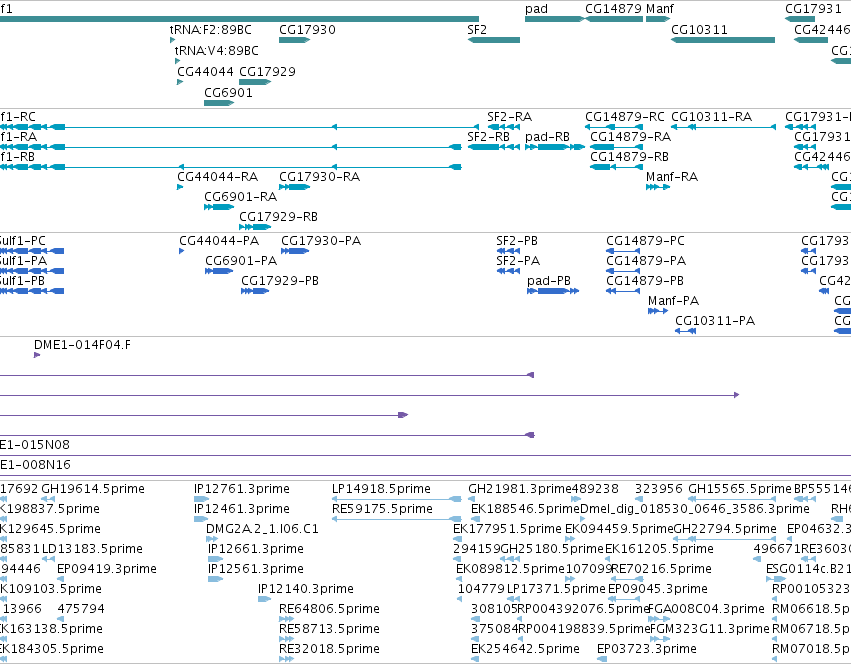Select the SF2-PA protein feature

point(508,271)
